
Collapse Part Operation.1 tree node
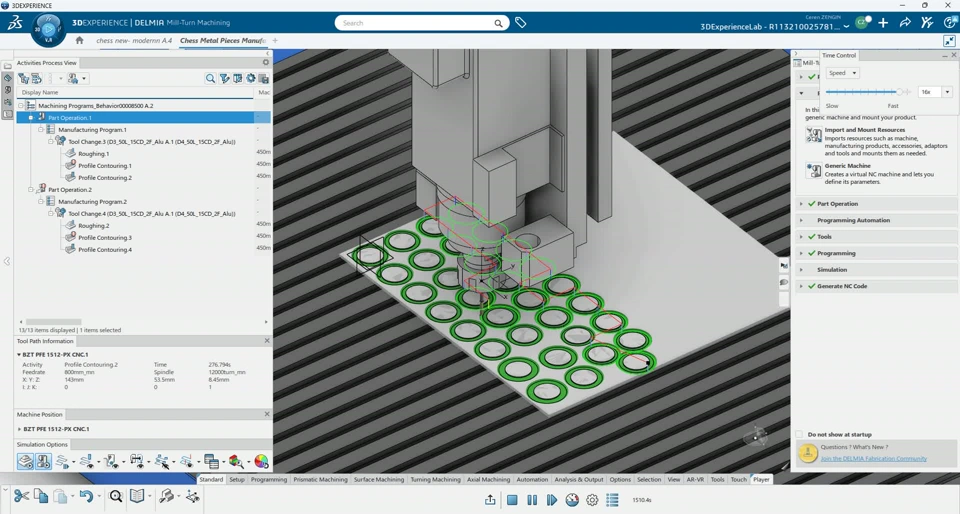coord(31,117)
